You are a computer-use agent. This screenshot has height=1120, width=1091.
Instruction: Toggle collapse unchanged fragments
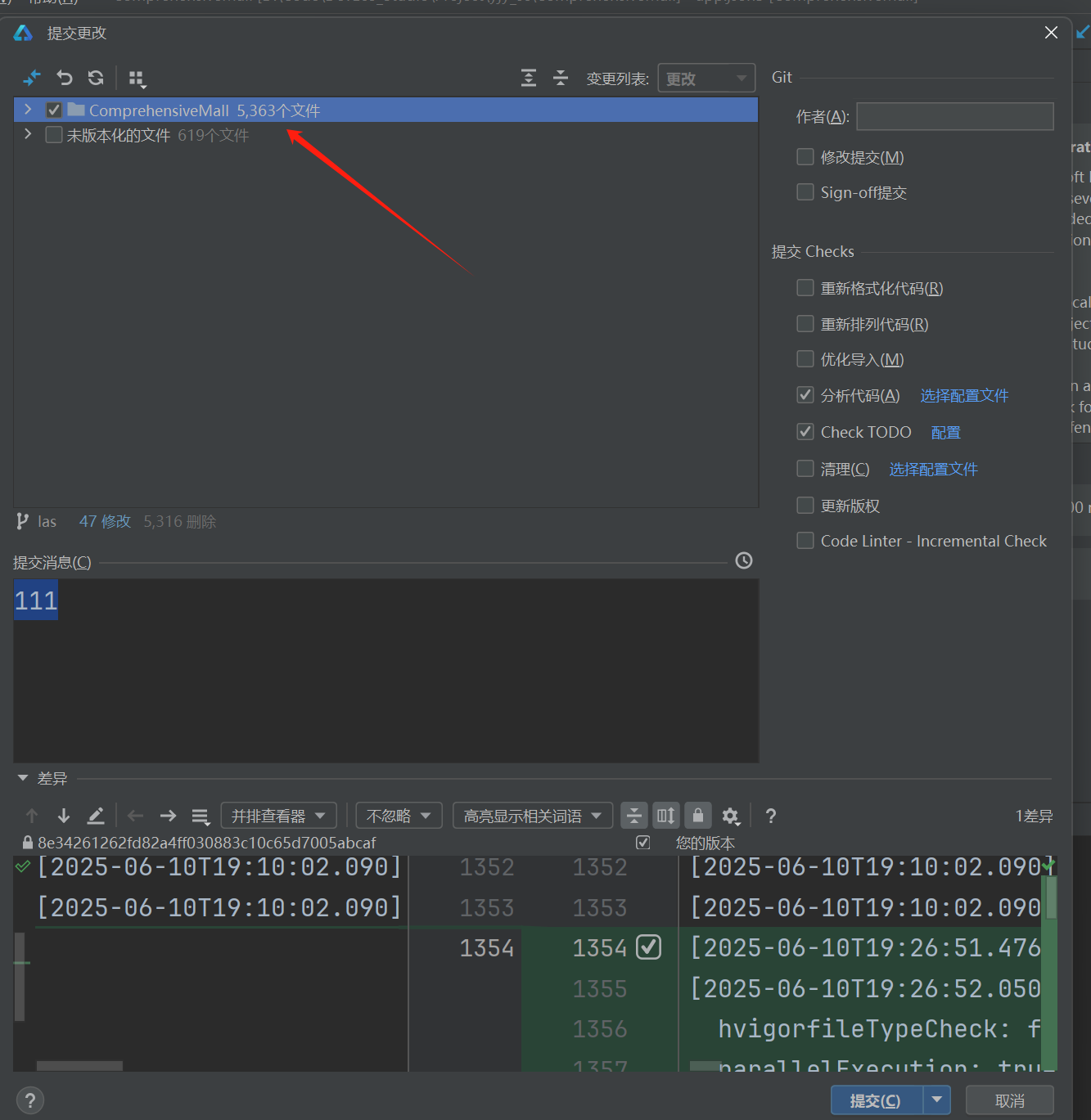point(634,816)
